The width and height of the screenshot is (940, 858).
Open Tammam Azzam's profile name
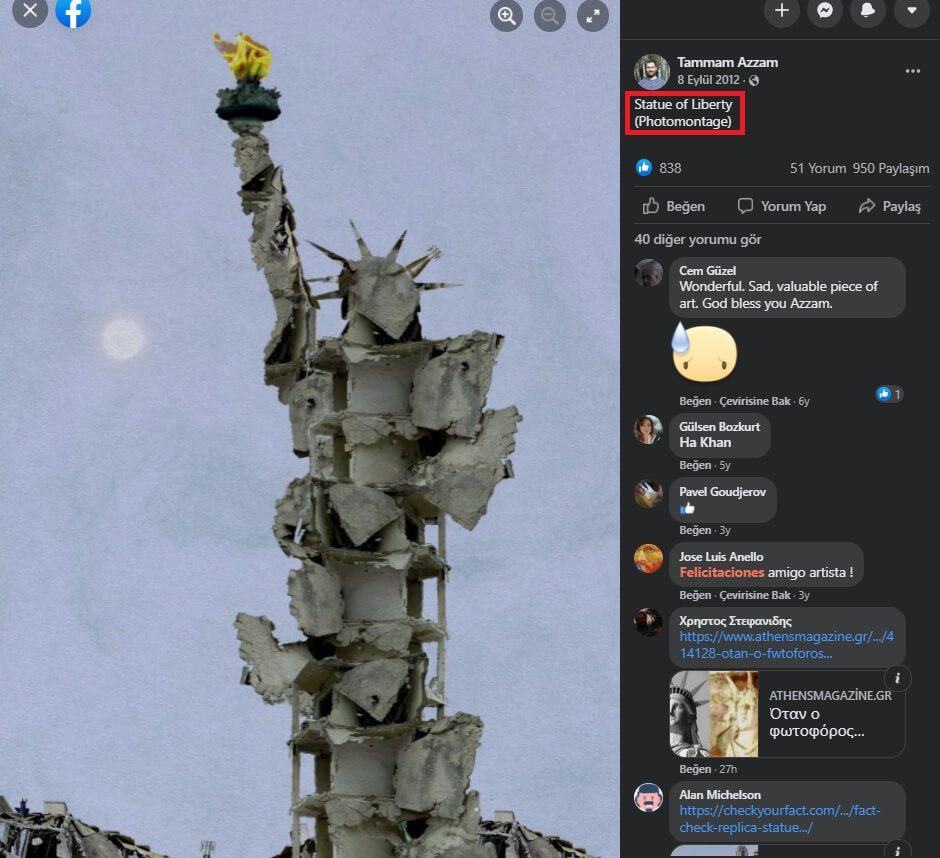(x=727, y=62)
